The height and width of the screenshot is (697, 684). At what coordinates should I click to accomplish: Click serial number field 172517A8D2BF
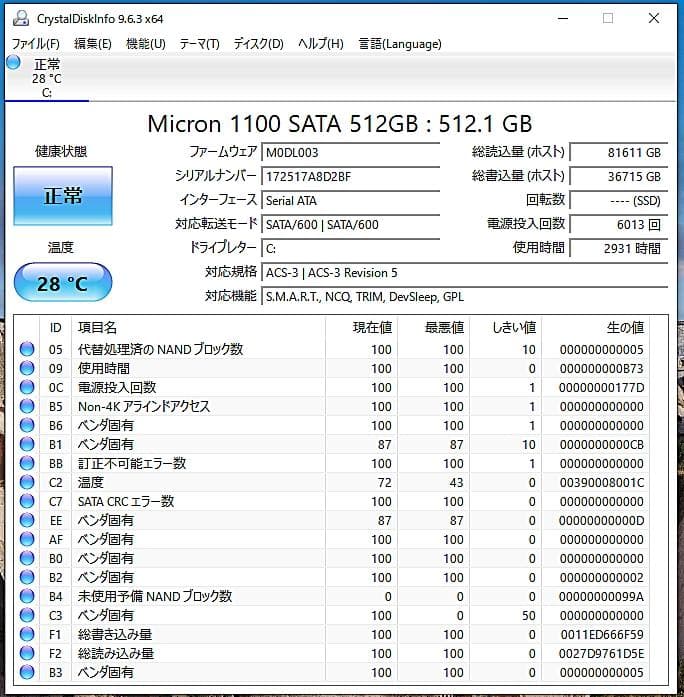tap(351, 176)
